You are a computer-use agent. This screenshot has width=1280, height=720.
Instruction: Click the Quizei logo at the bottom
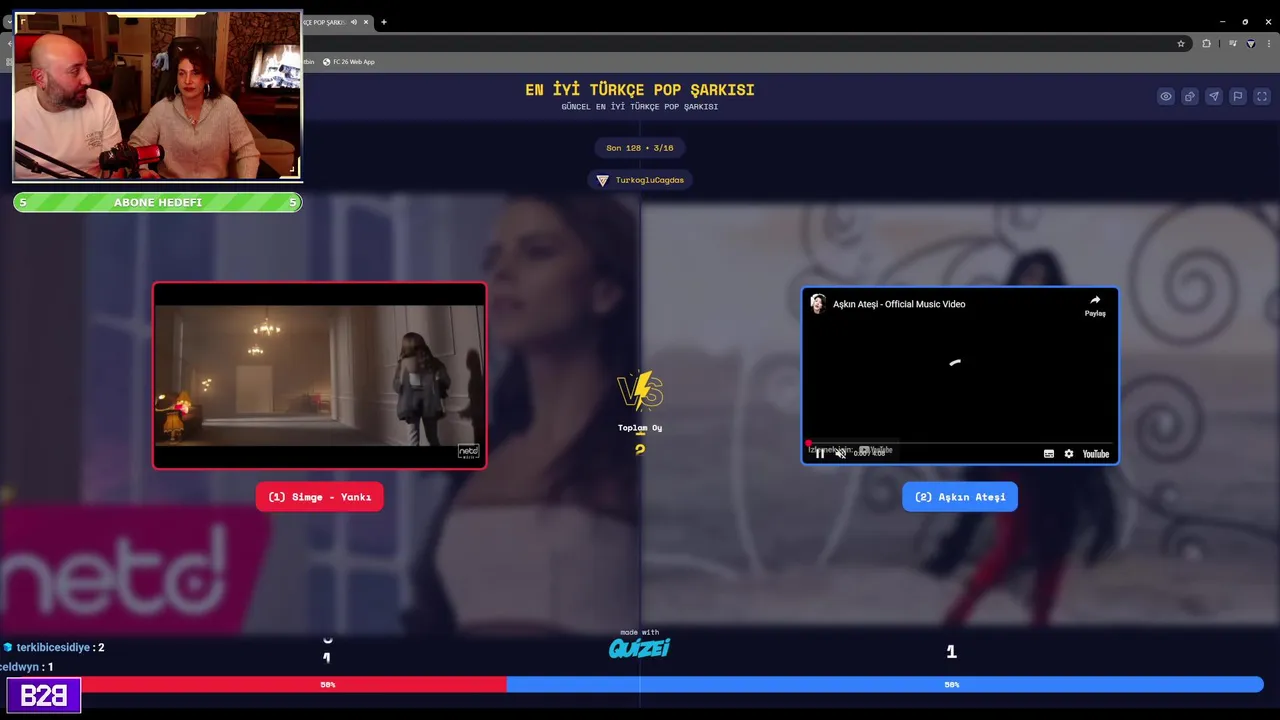tap(640, 648)
